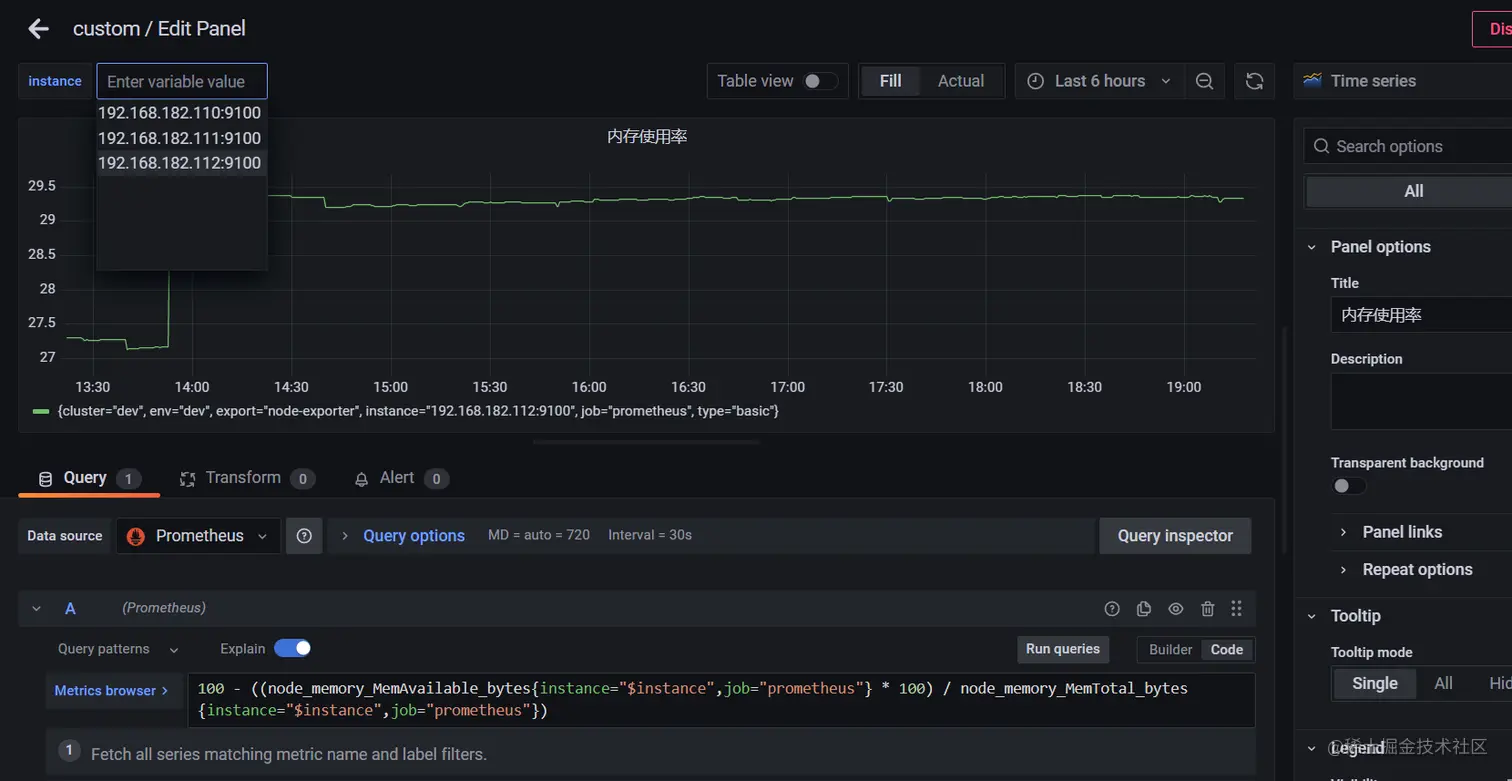Open data source help icon
This screenshot has height=781, width=1512.
tap(304, 536)
